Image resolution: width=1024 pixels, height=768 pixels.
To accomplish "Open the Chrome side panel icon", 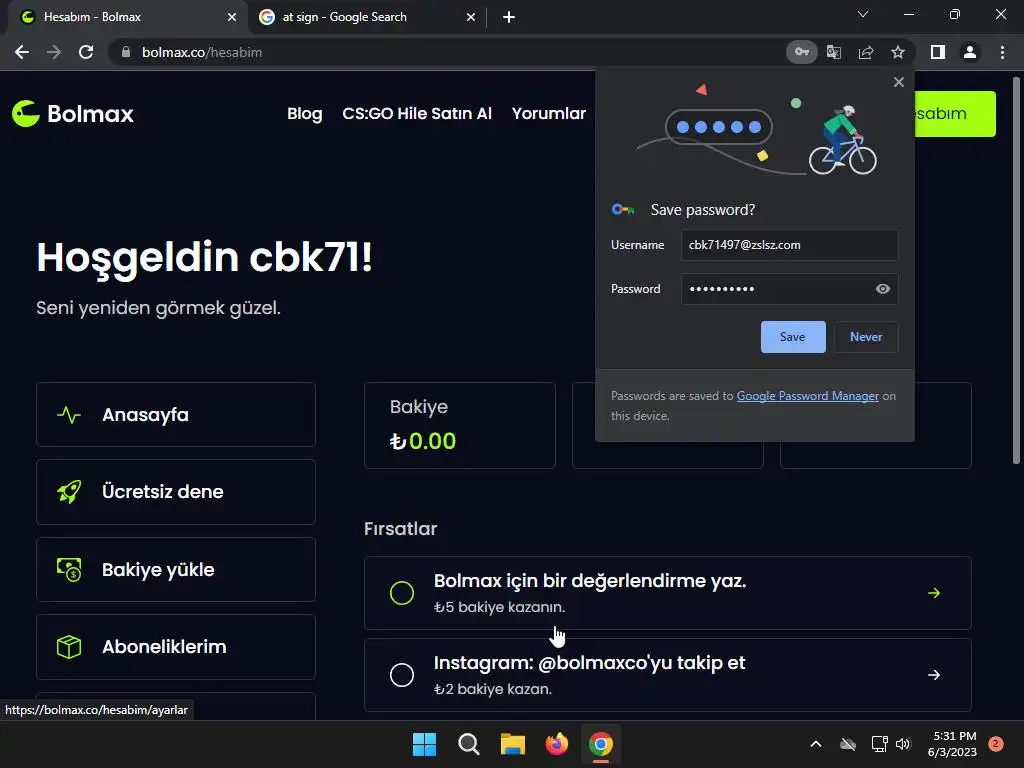I will [x=938, y=52].
